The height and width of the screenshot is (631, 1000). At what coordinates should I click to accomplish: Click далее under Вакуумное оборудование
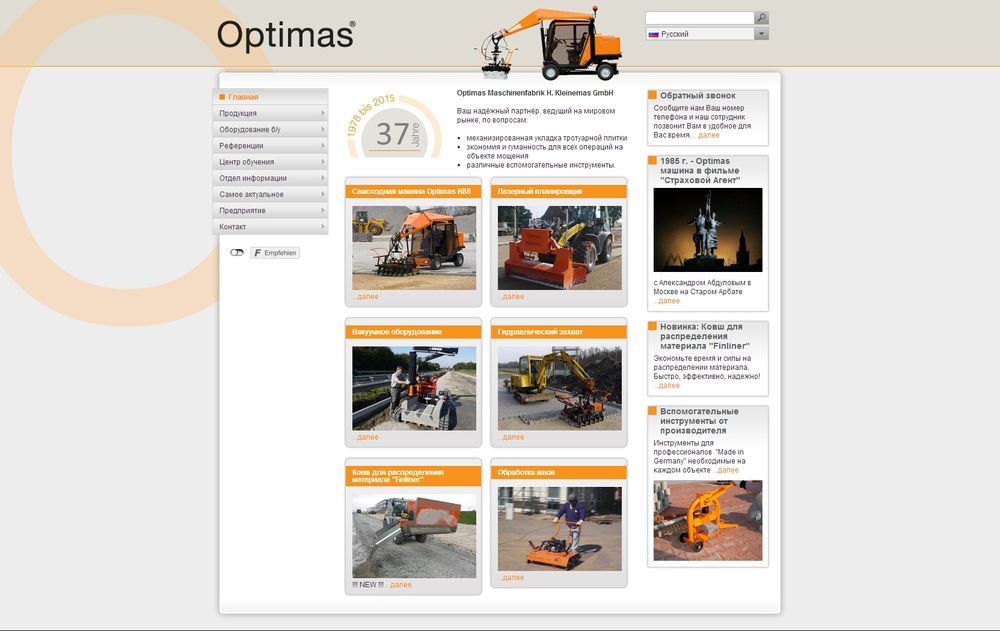point(366,437)
